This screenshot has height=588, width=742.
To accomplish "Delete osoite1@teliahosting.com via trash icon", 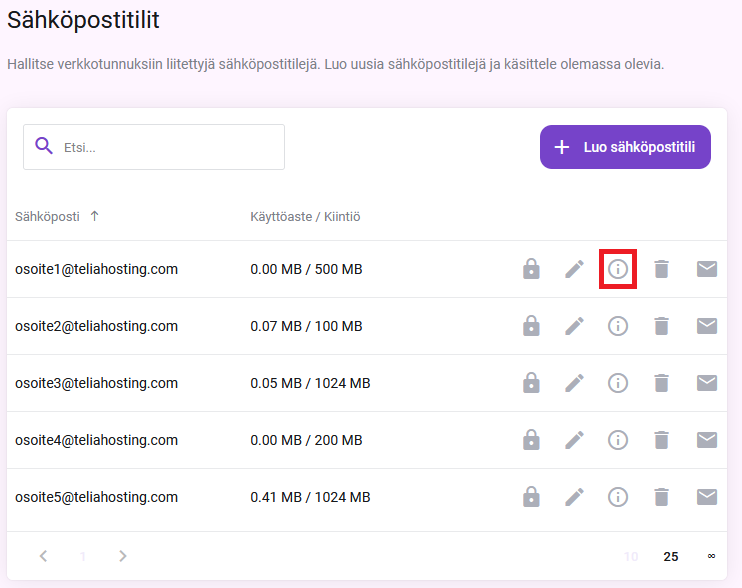I will click(661, 269).
